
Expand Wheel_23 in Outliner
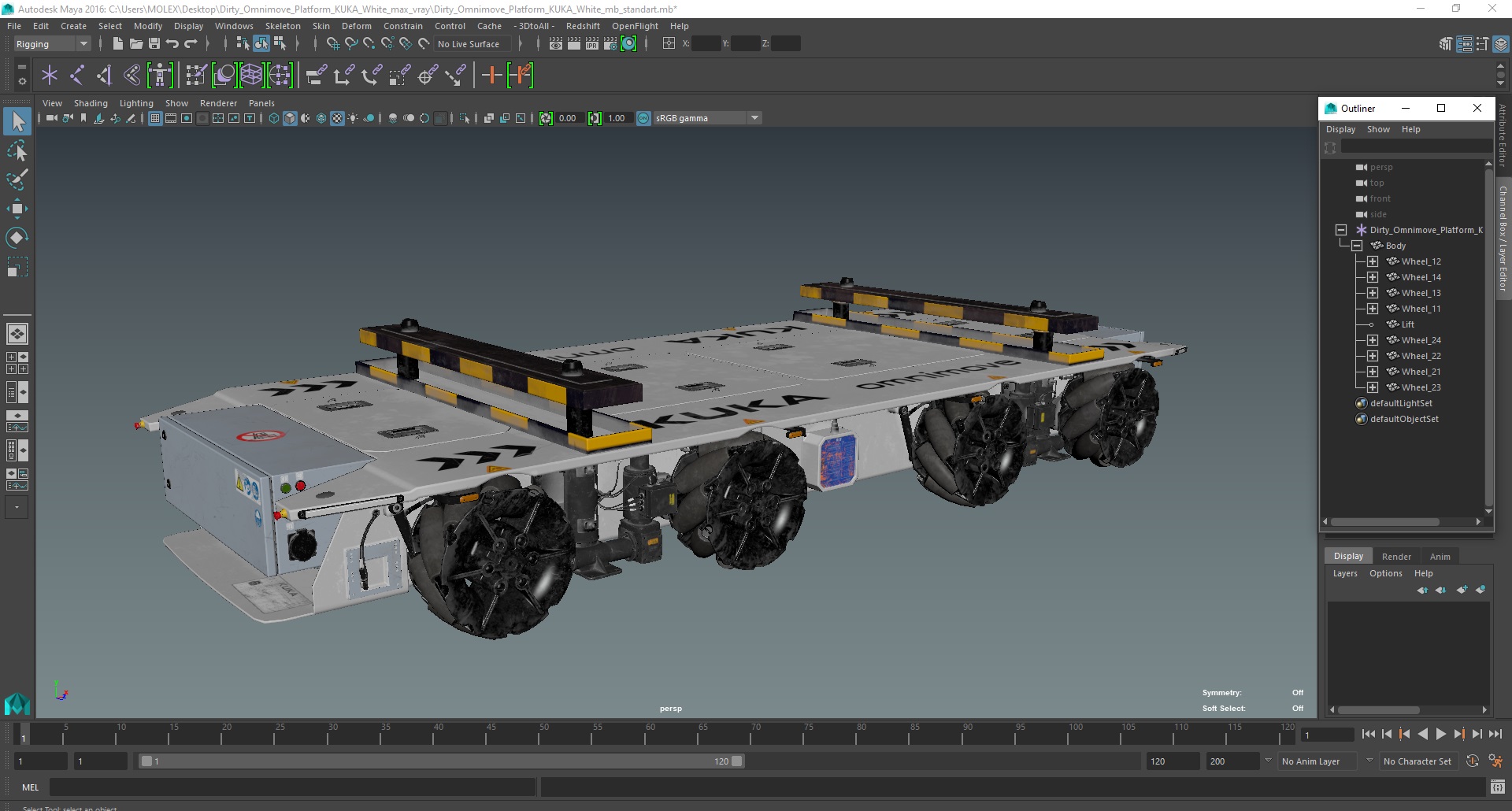1373,387
